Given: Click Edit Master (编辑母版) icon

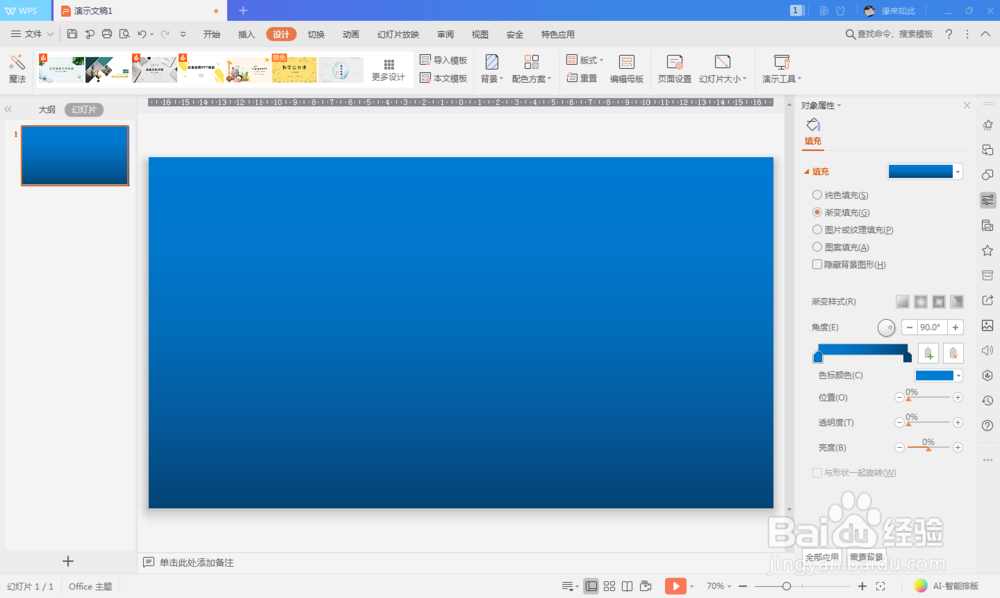Looking at the screenshot, I should (x=626, y=69).
